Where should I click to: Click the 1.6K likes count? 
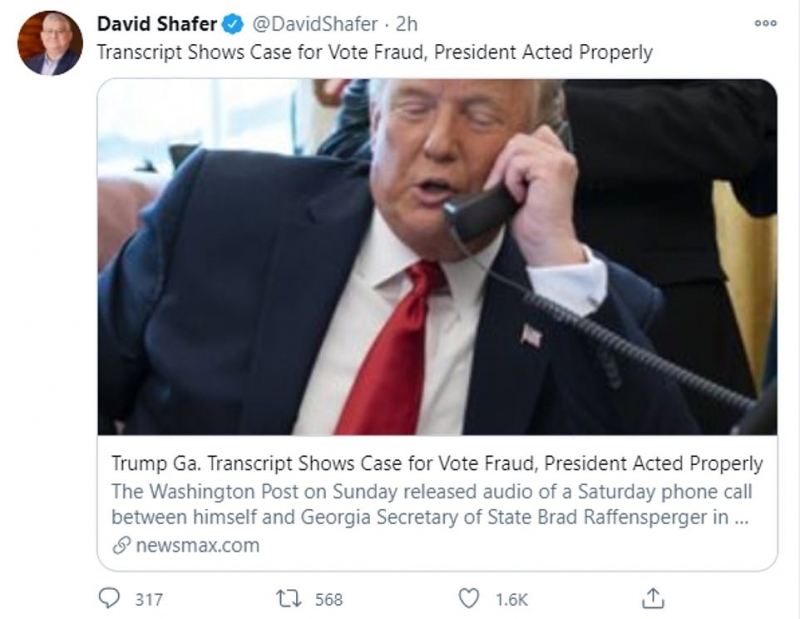[x=511, y=599]
